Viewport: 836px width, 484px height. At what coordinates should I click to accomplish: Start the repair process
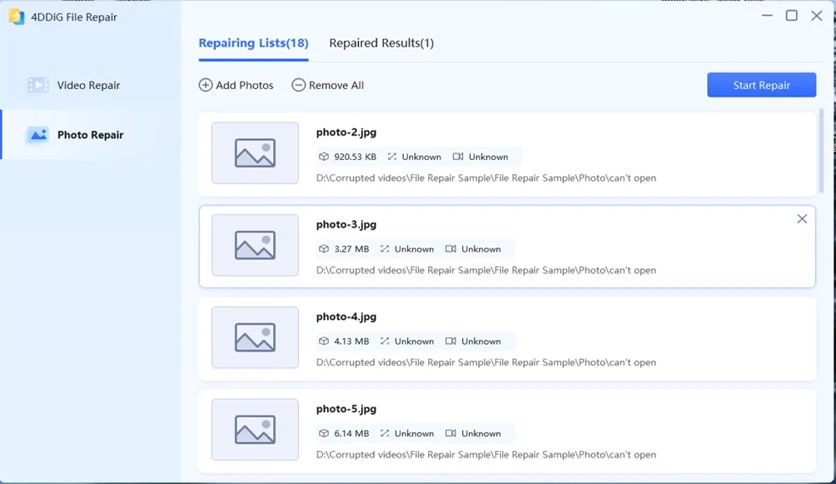(761, 85)
